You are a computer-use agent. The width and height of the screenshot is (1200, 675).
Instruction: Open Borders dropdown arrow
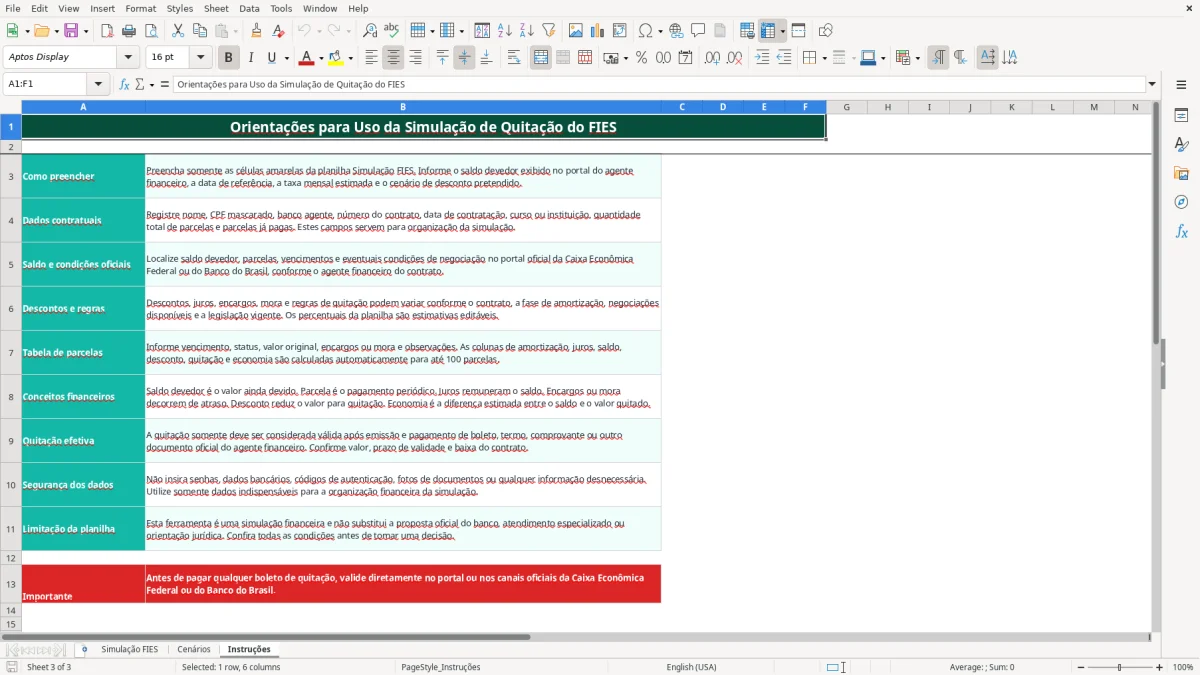(x=825, y=58)
